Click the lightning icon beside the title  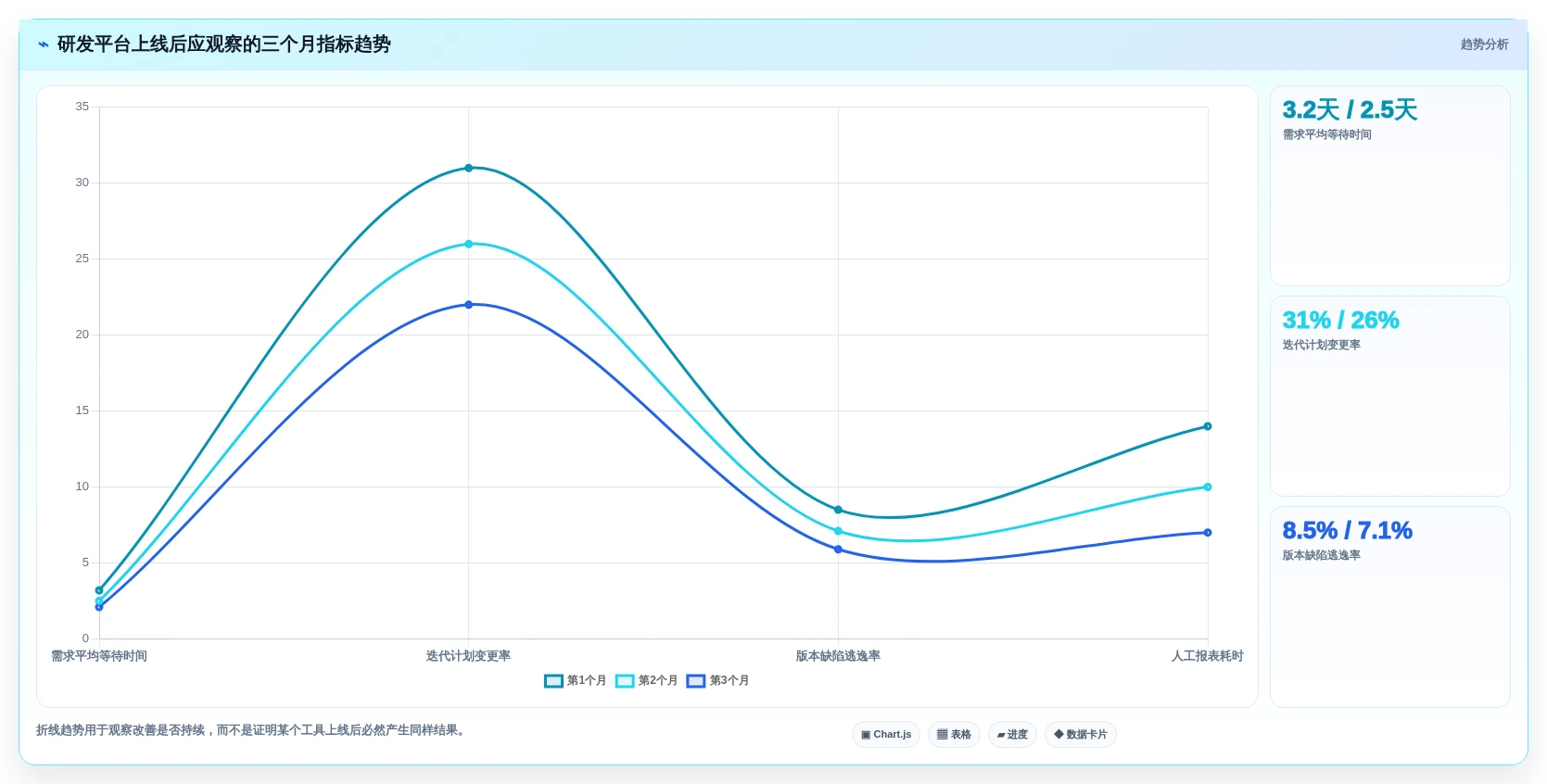[43, 44]
